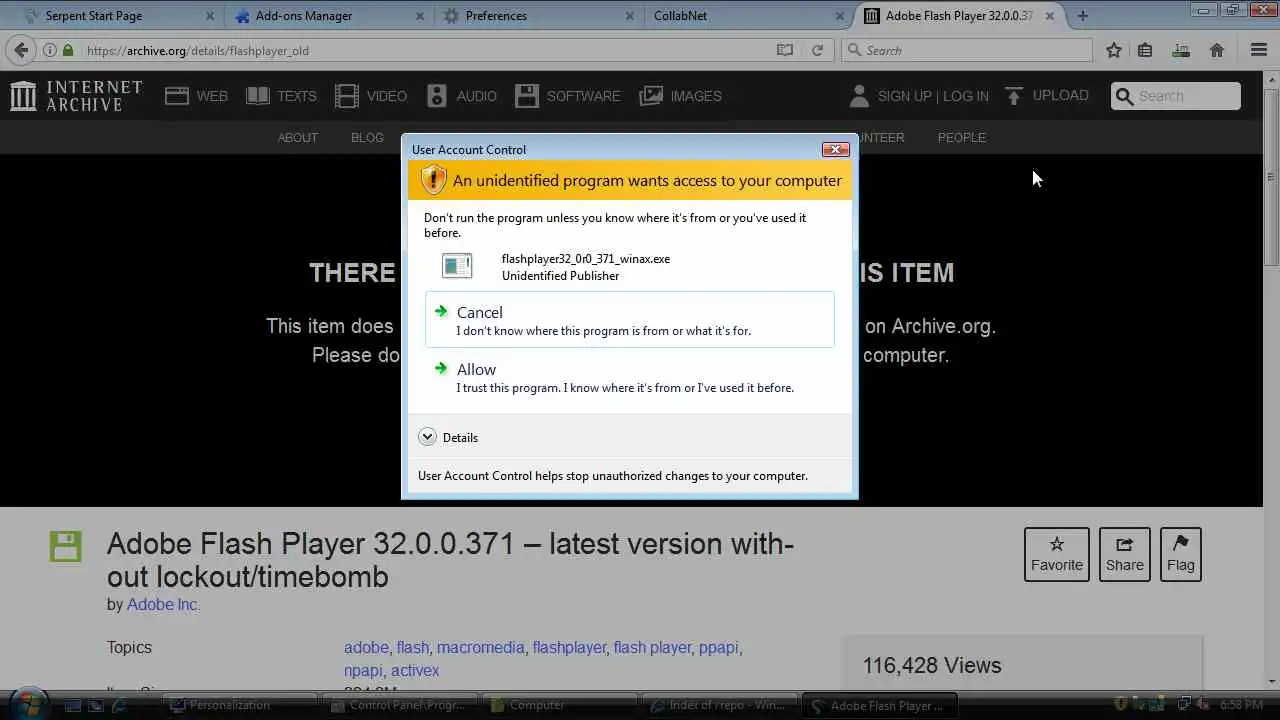Favorite this Flash Player item
Image resolution: width=1280 pixels, height=720 pixels.
click(x=1057, y=554)
